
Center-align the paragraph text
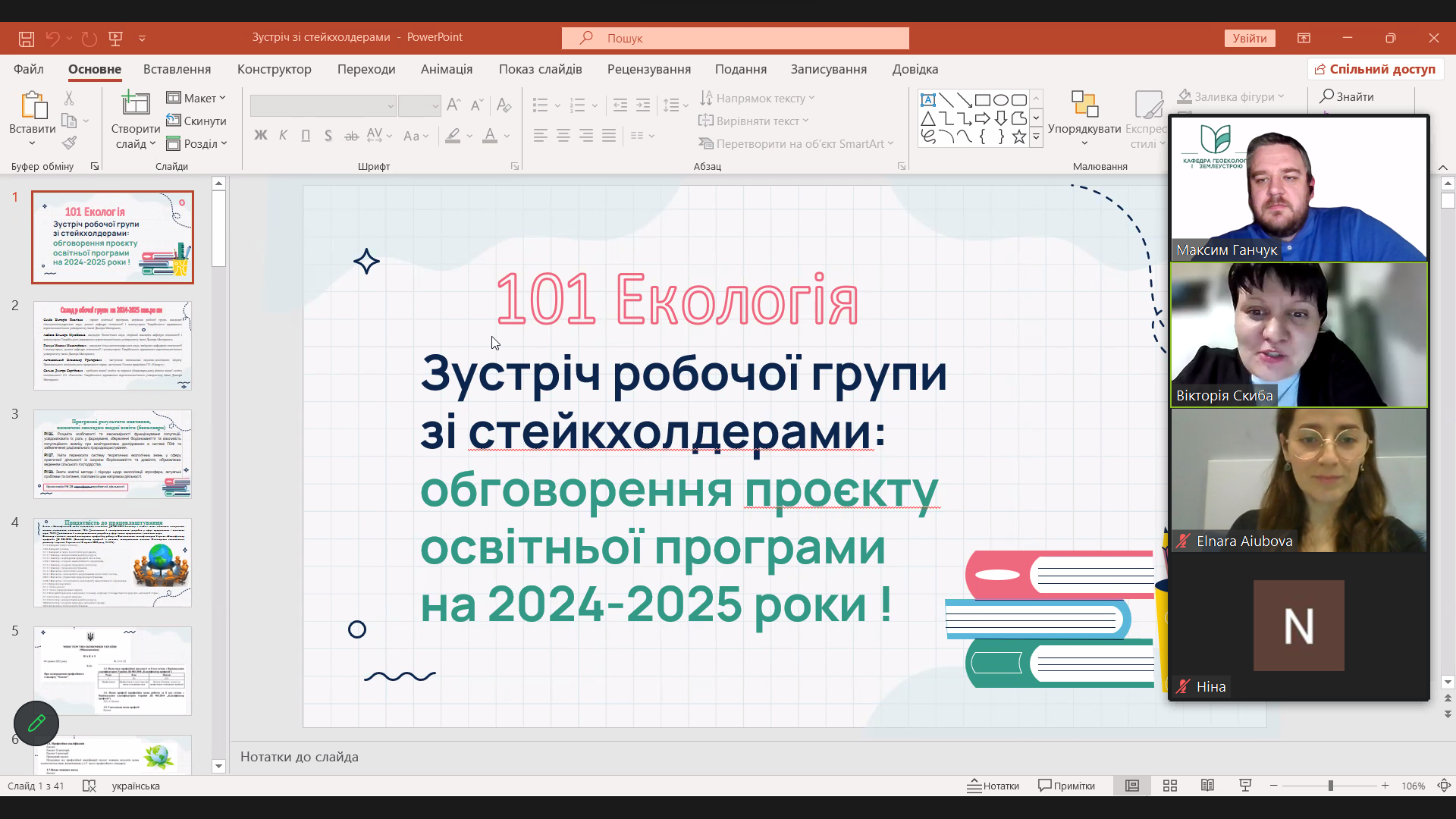(563, 135)
